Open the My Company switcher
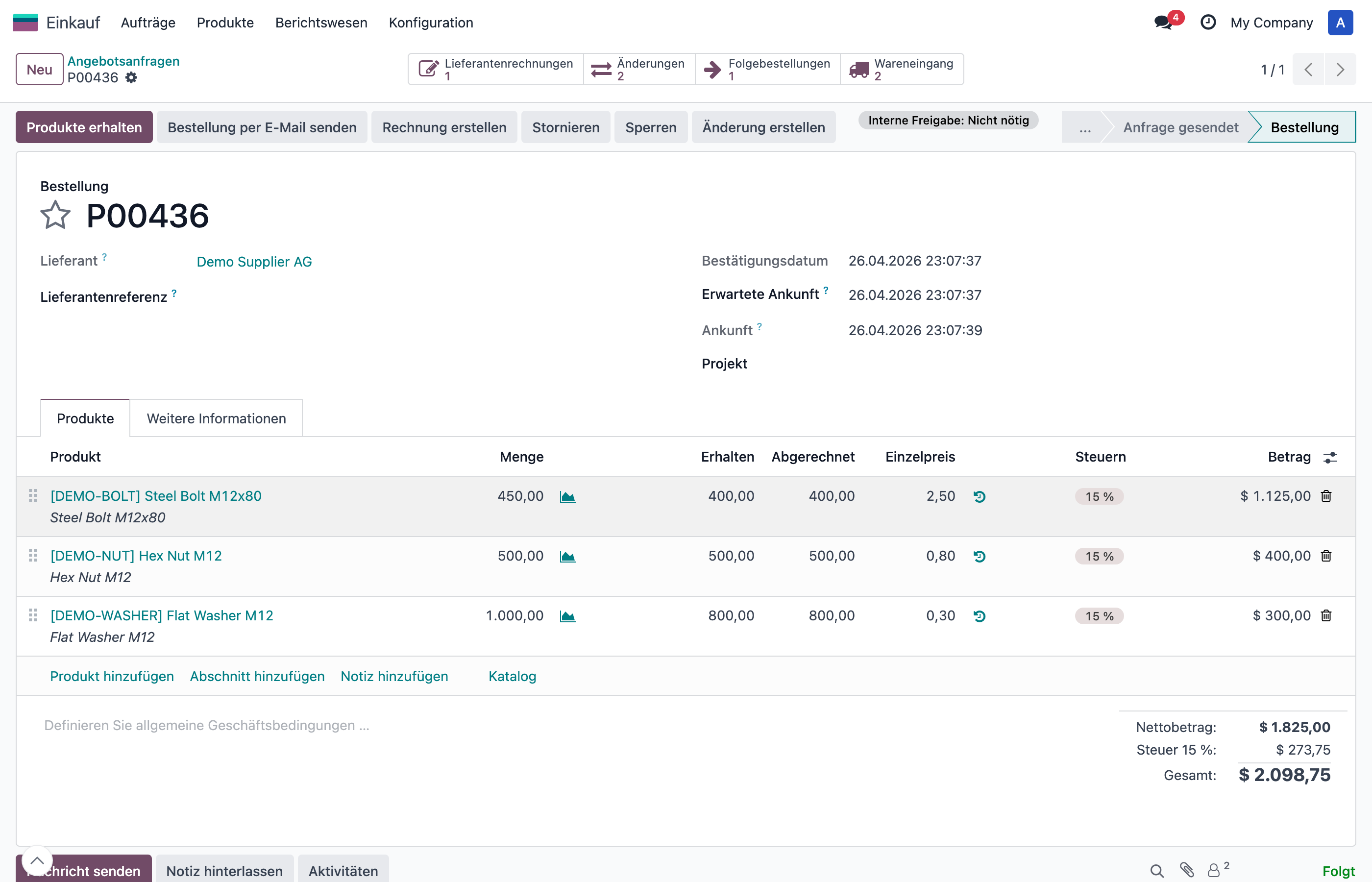This screenshot has height=882, width=1372. pos(1271,23)
